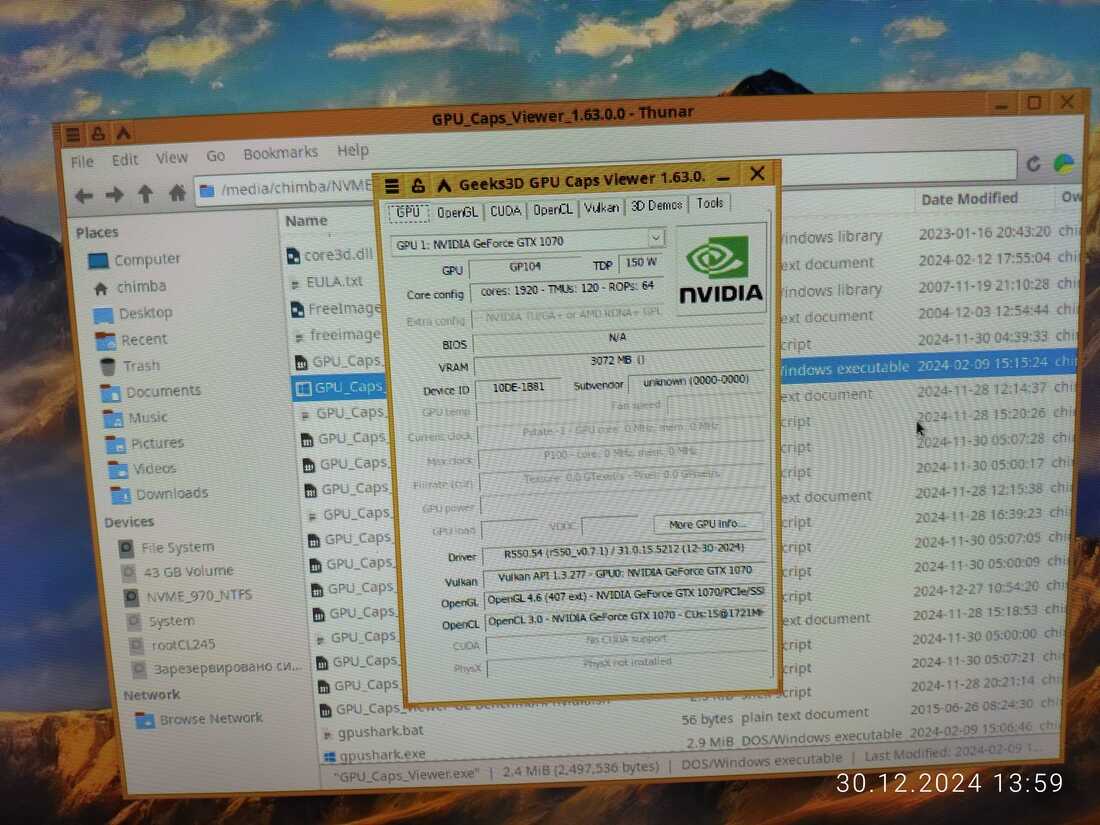Open rootCL245 volume in Devices
Image resolution: width=1100 pixels, height=825 pixels.
tap(174, 644)
